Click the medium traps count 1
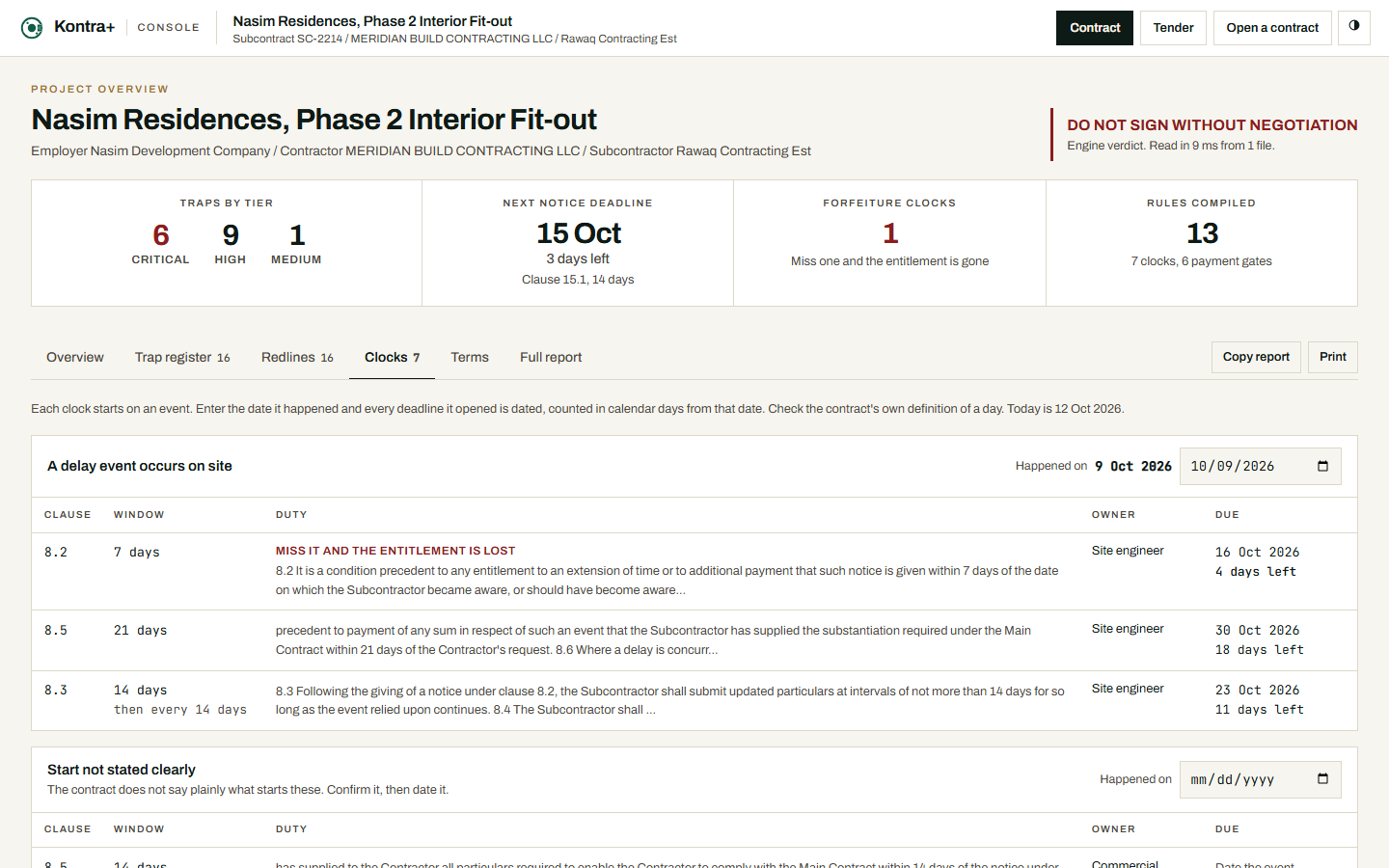1389x868 pixels. [x=297, y=235]
